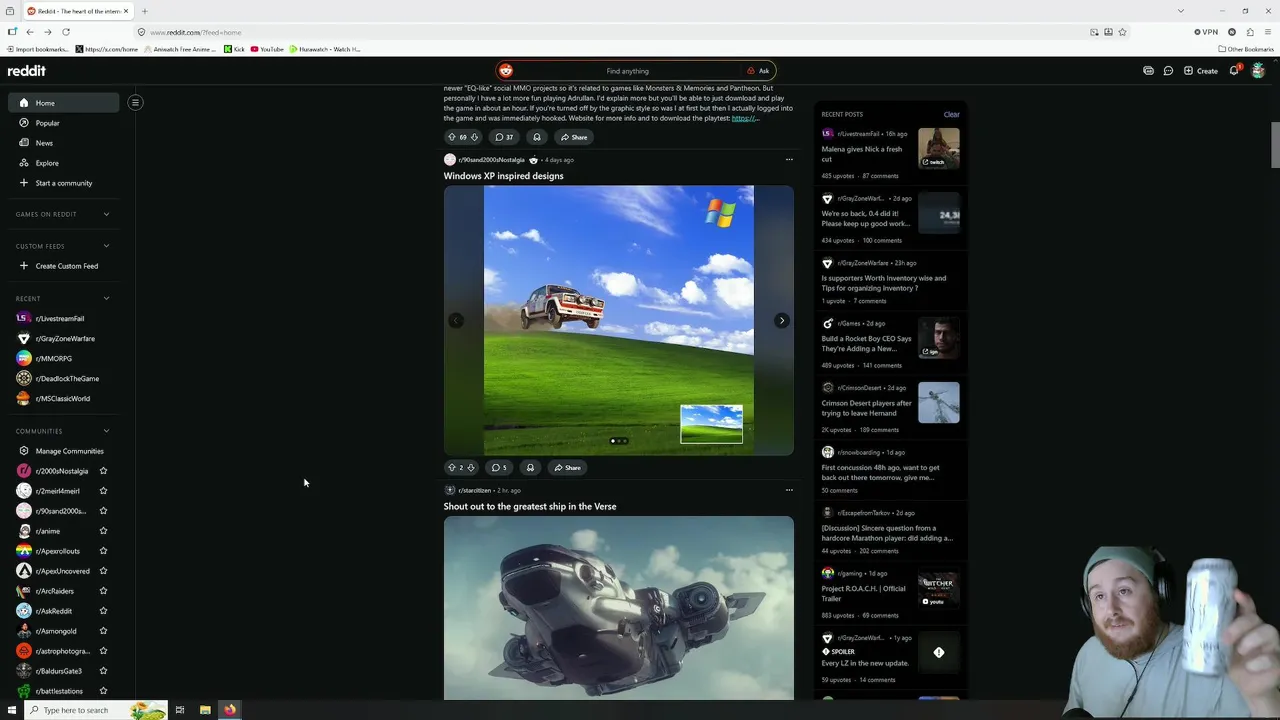The image size is (1280, 720).
Task: Favorite r/anime with its star
Action: 103,531
